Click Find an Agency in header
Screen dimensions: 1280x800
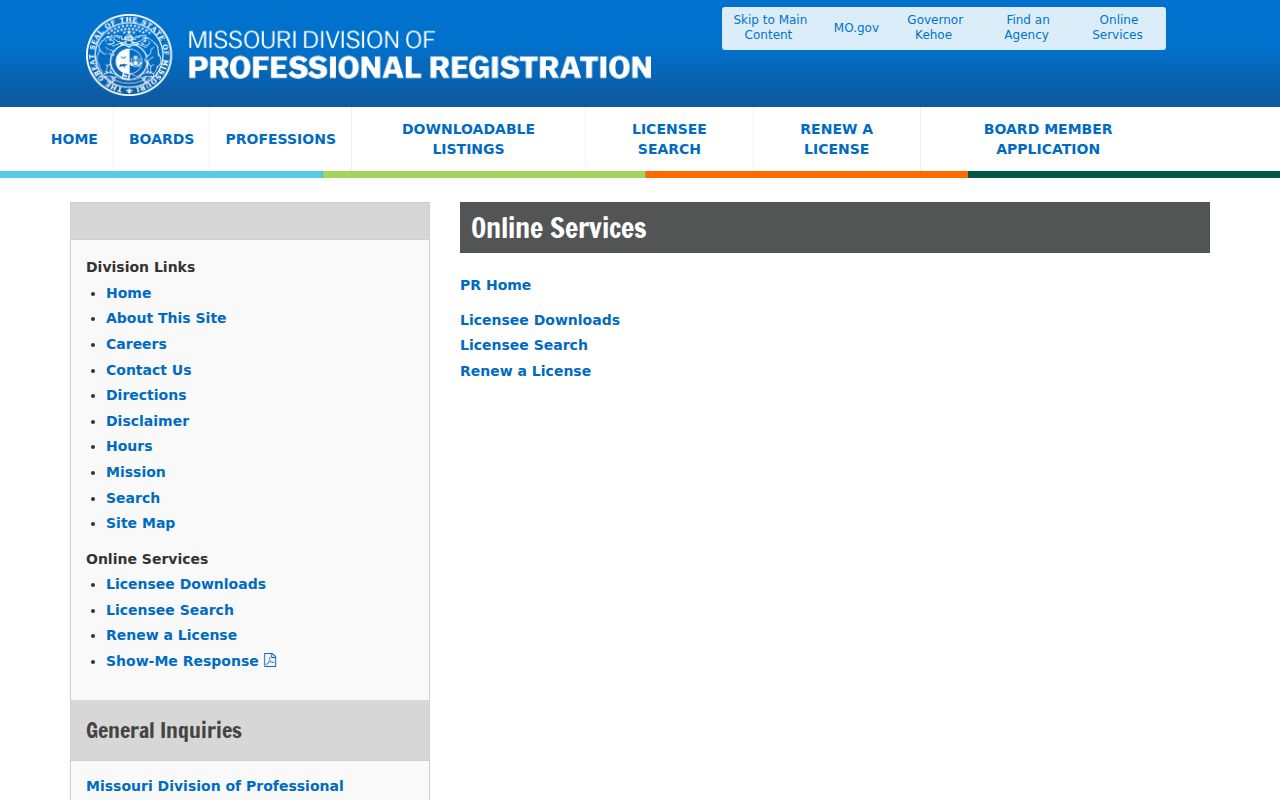click(x=1027, y=27)
